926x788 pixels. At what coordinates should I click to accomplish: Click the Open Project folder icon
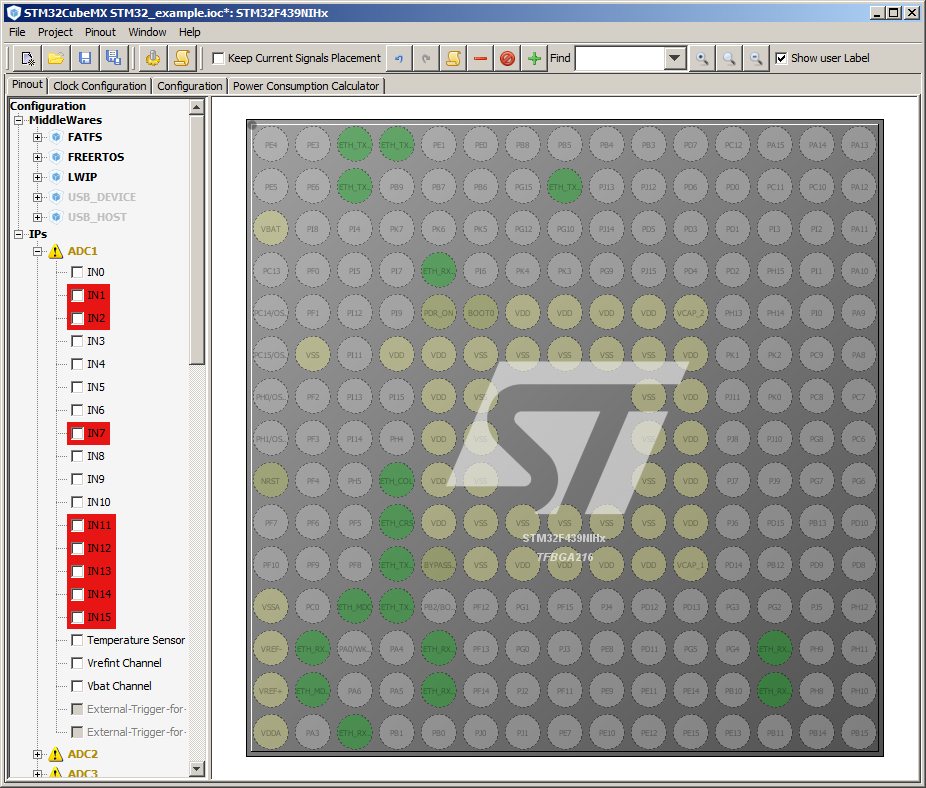[x=56, y=58]
